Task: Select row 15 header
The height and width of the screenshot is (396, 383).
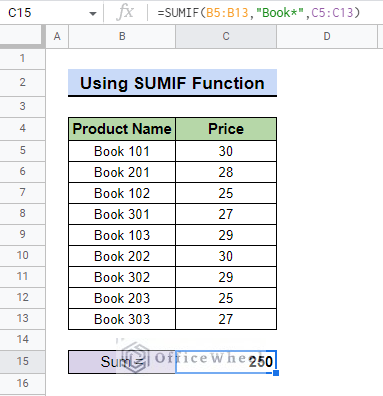Action: click(x=22, y=362)
